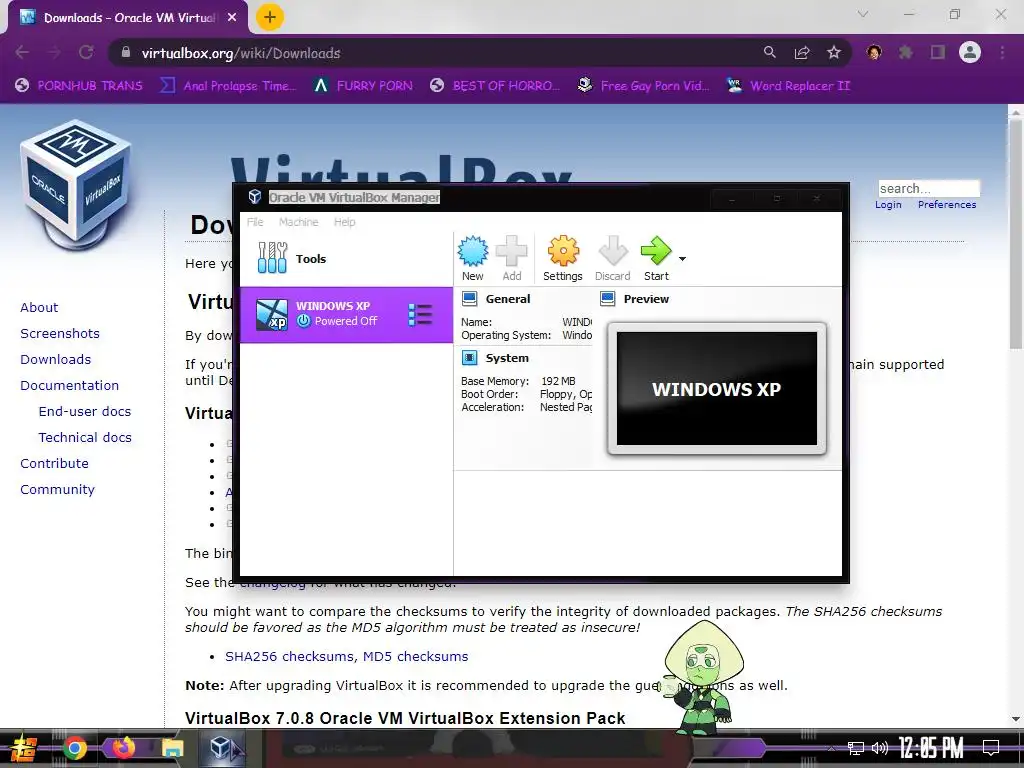Bookmark this page with the star icon
Image resolution: width=1024 pixels, height=768 pixels.
(x=834, y=52)
